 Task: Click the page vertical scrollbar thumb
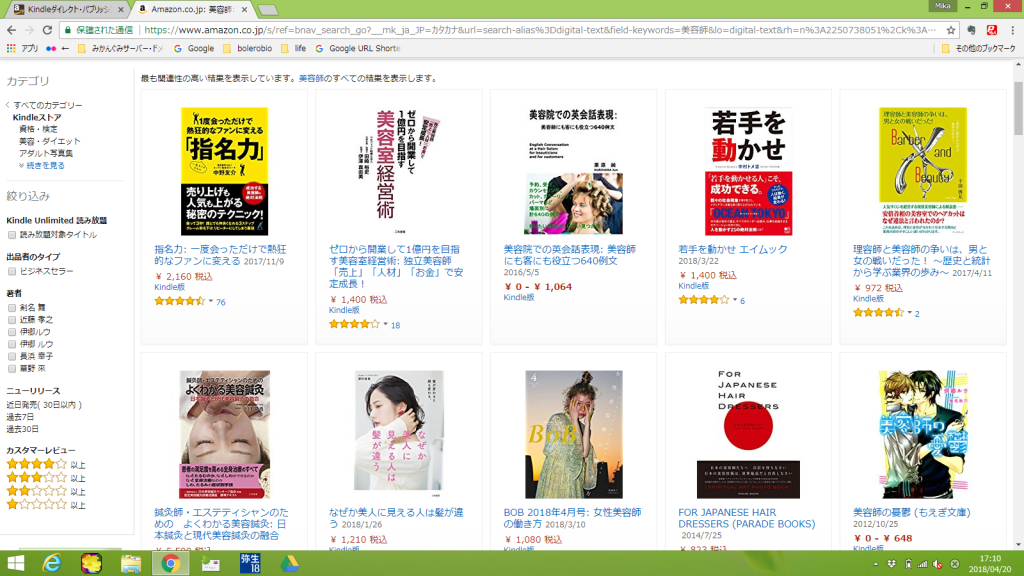click(1018, 108)
